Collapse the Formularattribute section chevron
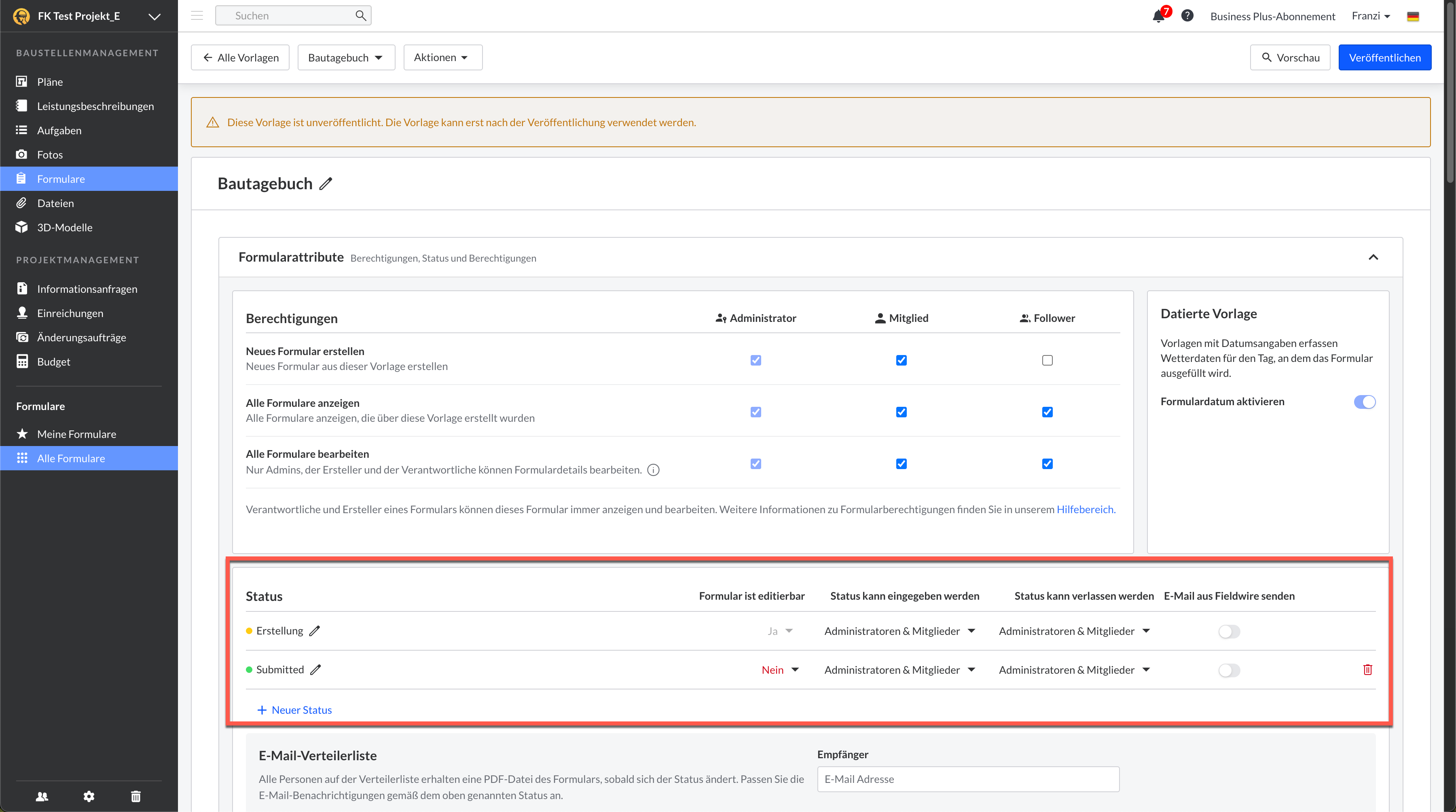1456x812 pixels. pos(1373,258)
